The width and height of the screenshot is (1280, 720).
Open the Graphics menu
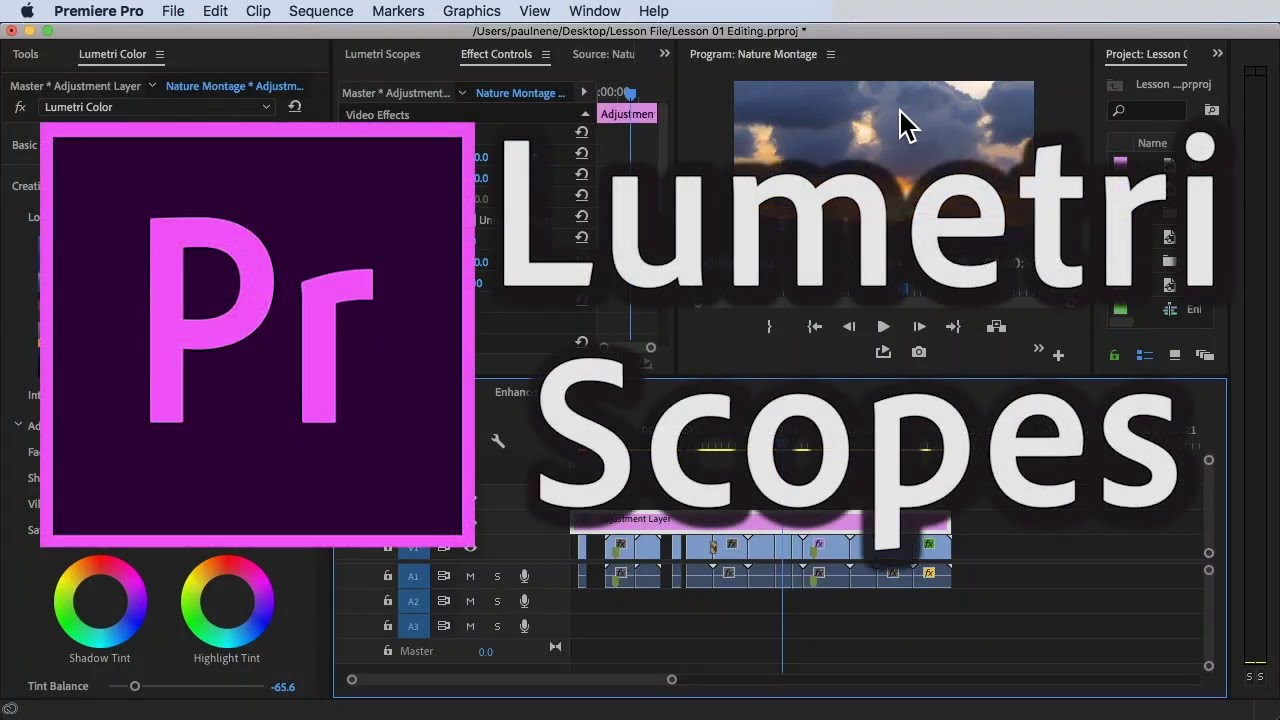click(471, 11)
